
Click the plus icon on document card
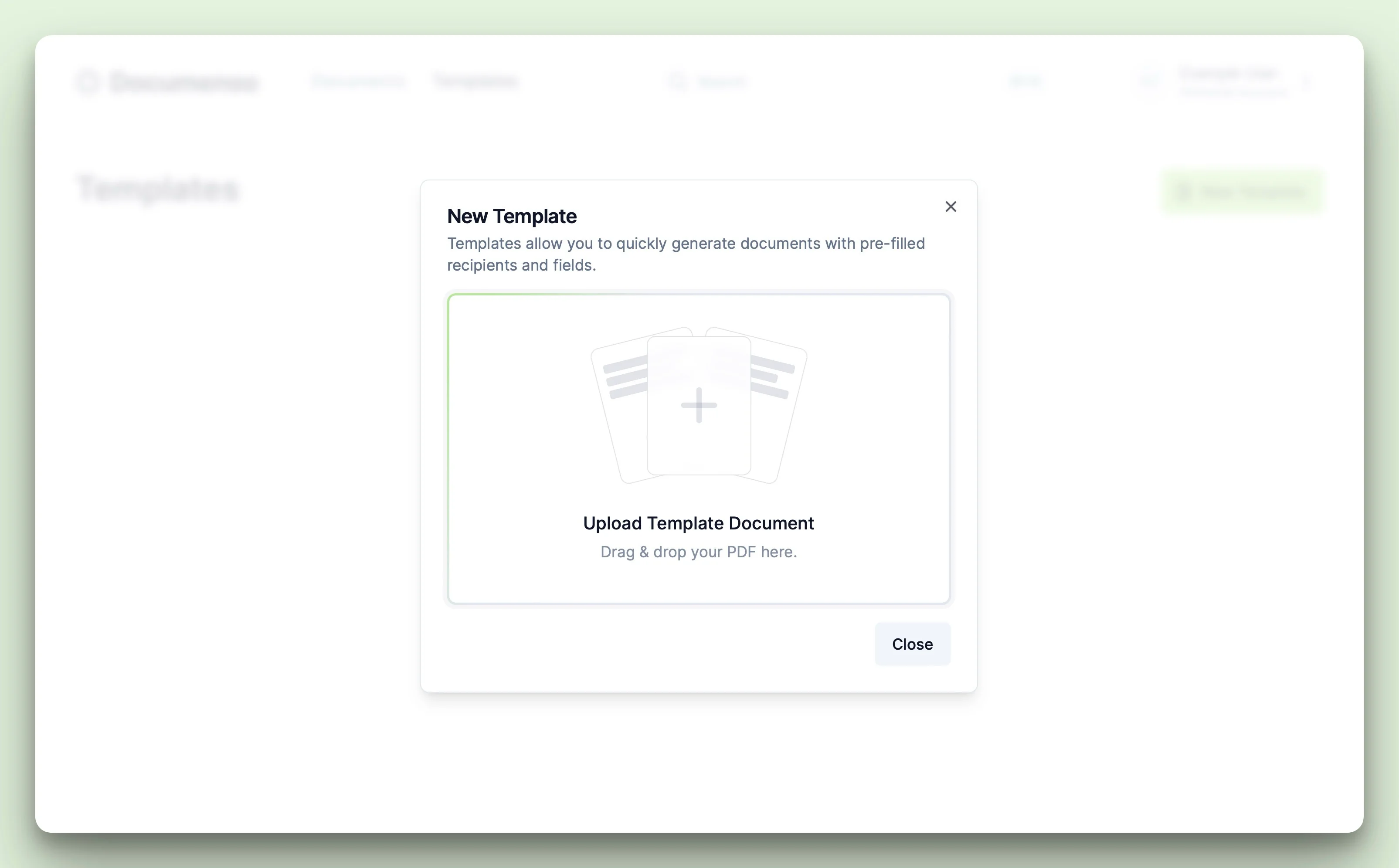(x=699, y=405)
